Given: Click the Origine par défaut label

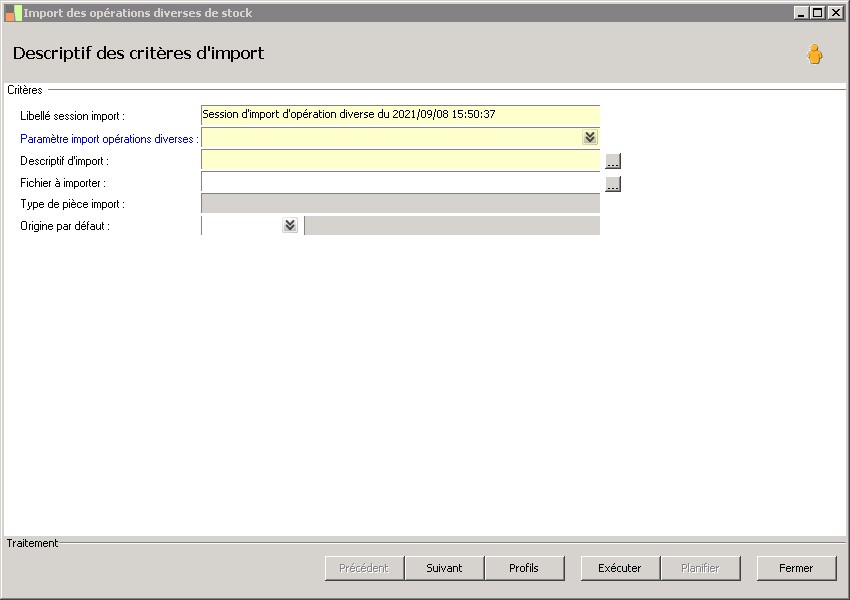Looking at the screenshot, I should pyautogui.click(x=65, y=226).
